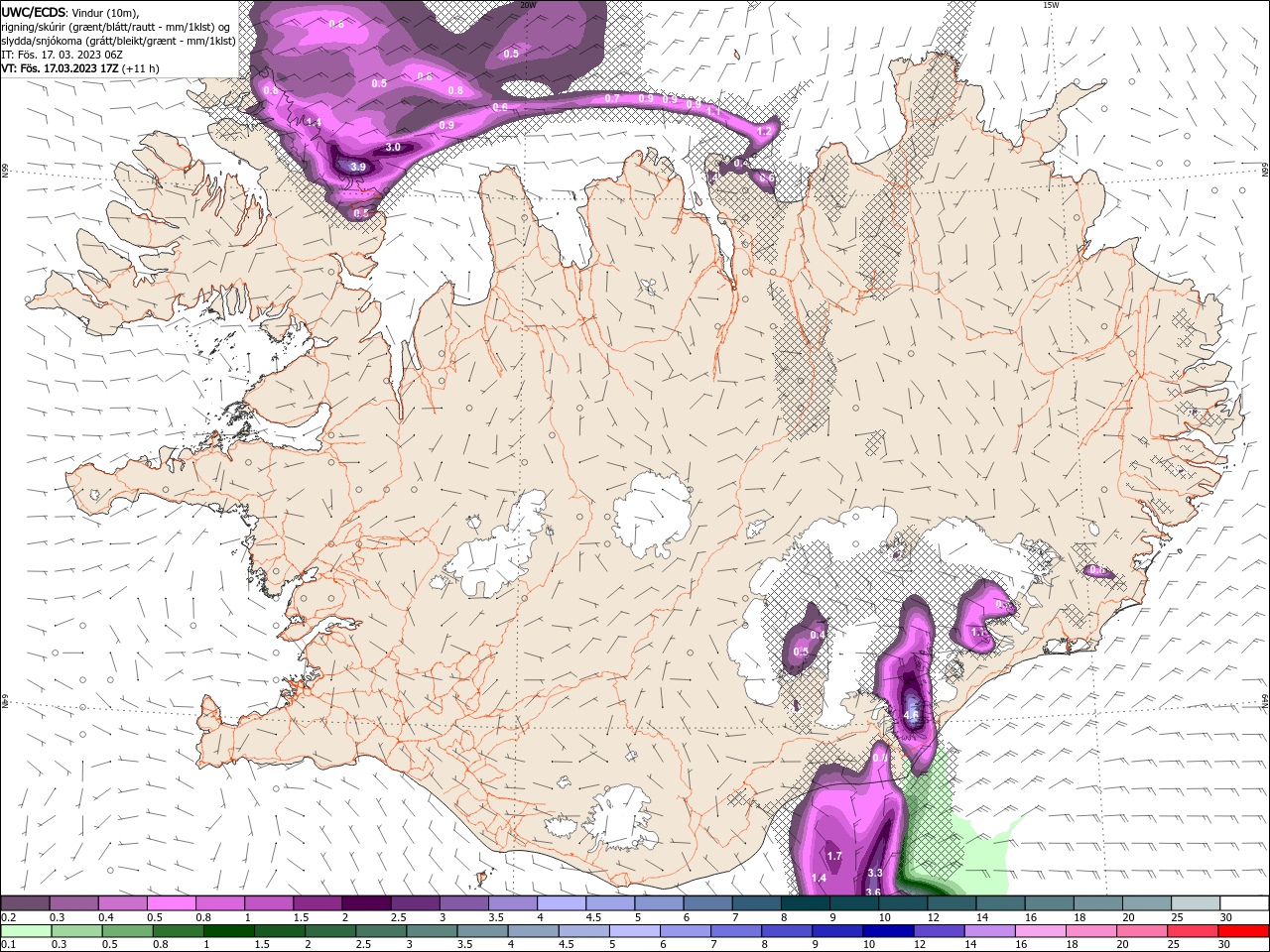This screenshot has height=952, width=1270.
Task: Select the dark green rain swatch between 1 and 1.5
Action: pos(229,931)
